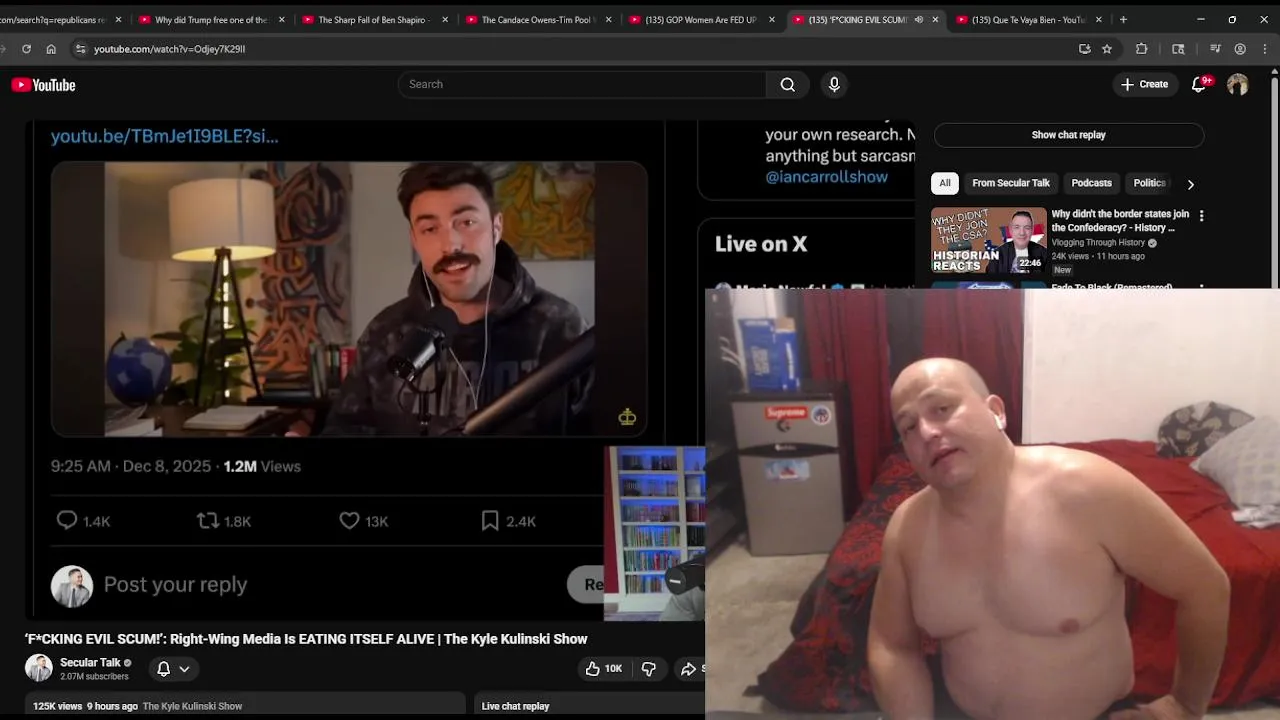Click the yellow icon on embedded video corner
Screen dimensions: 1280x720
pyautogui.click(x=627, y=416)
